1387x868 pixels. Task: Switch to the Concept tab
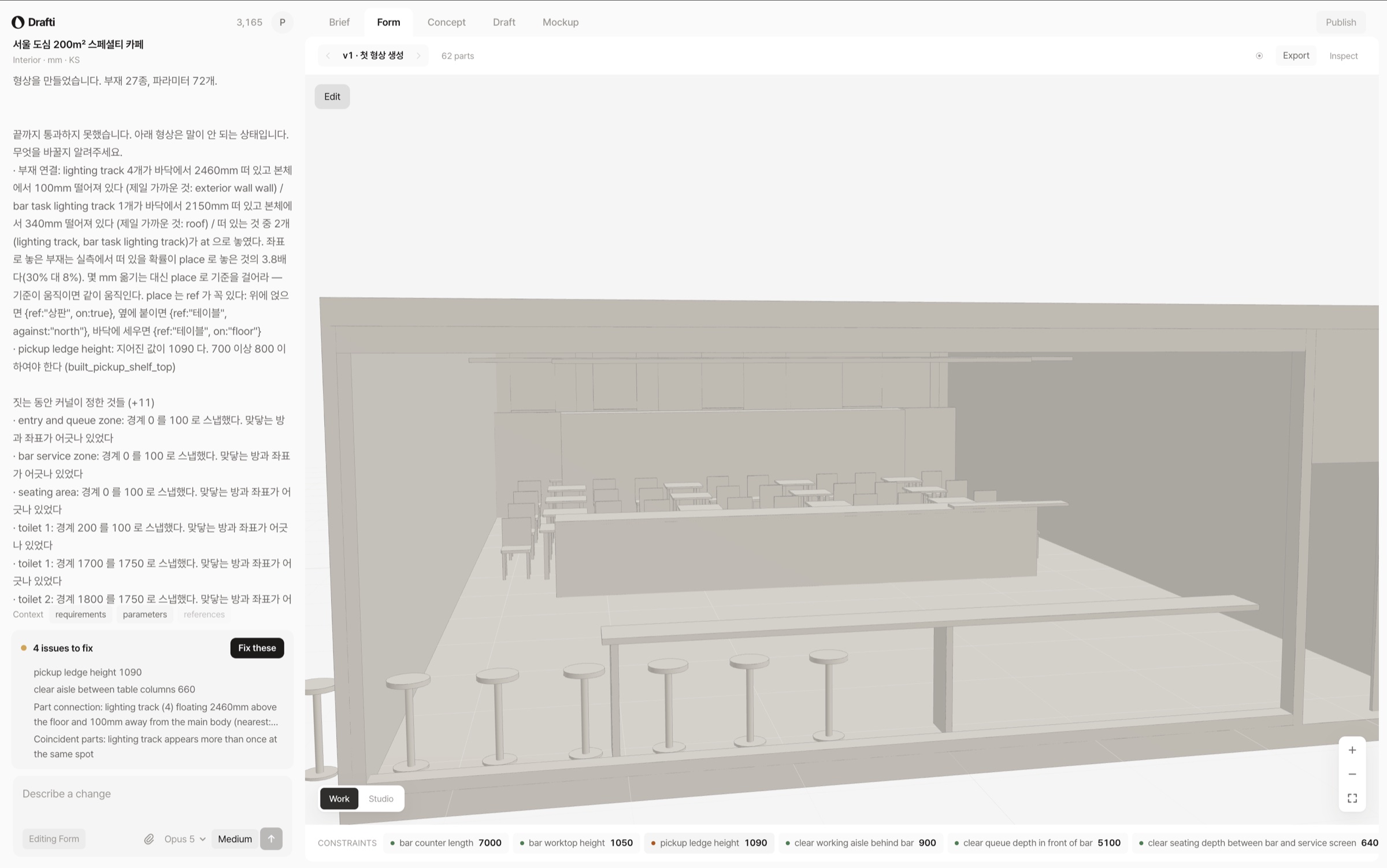[x=446, y=22]
